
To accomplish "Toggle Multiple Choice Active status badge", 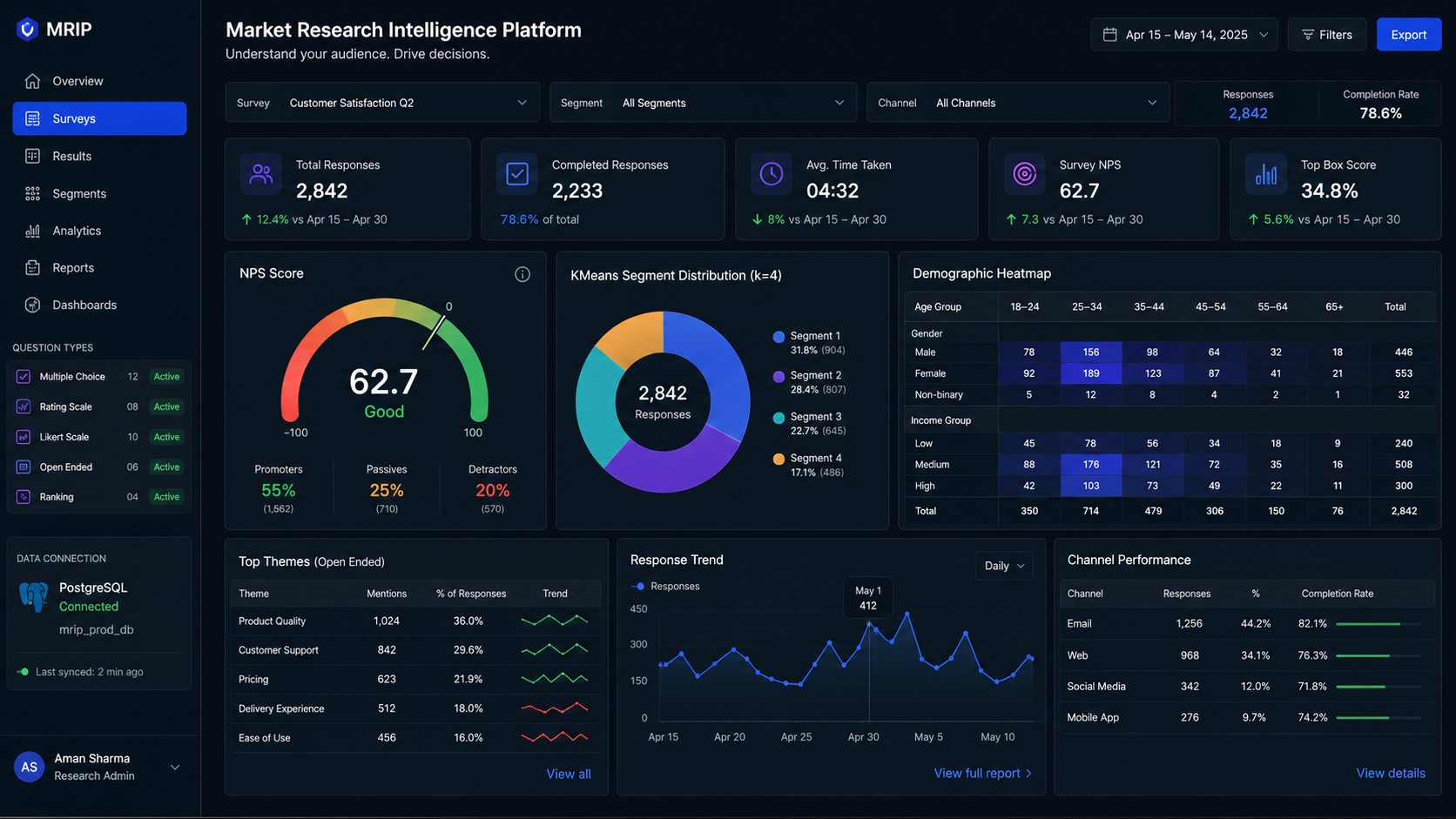I will click(166, 377).
